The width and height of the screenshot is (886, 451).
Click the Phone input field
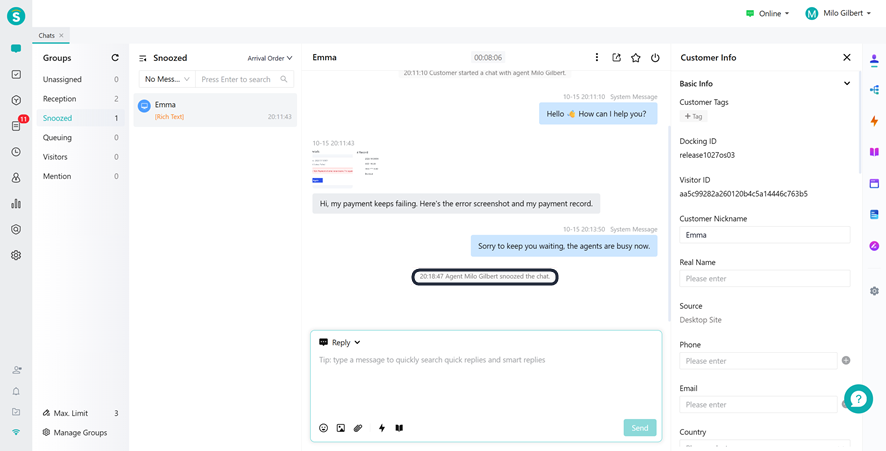click(758, 361)
